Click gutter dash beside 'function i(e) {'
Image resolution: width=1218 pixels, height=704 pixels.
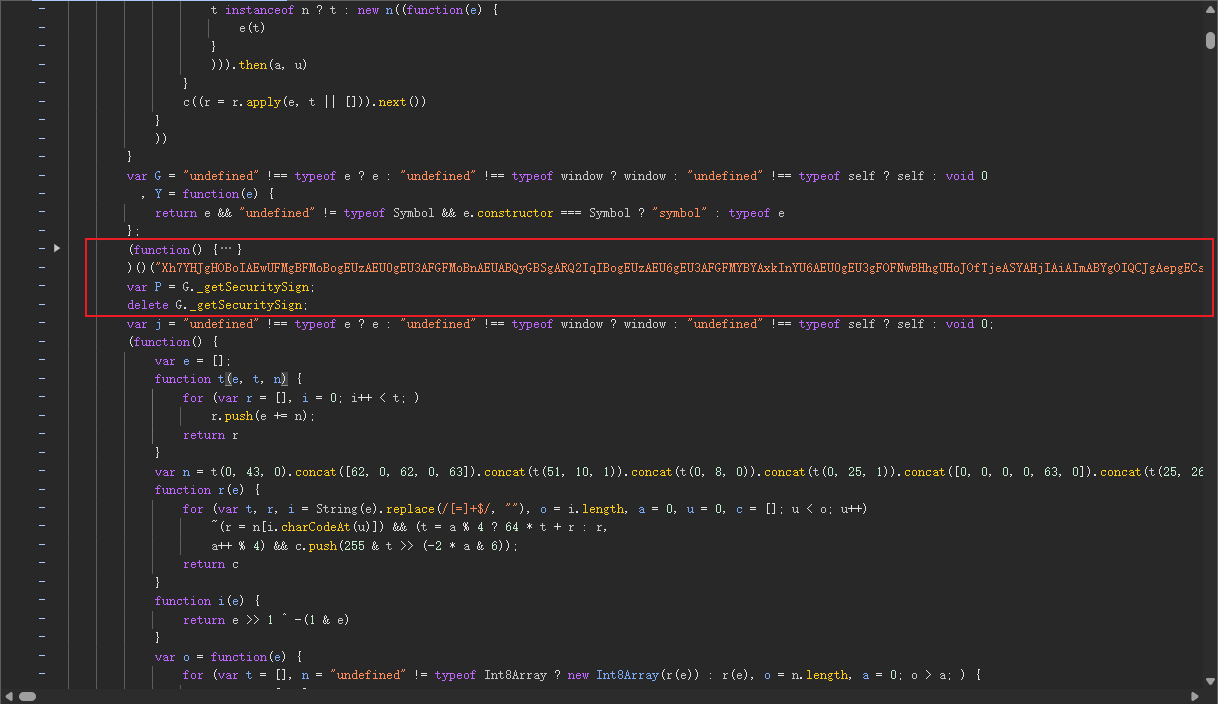click(x=42, y=601)
